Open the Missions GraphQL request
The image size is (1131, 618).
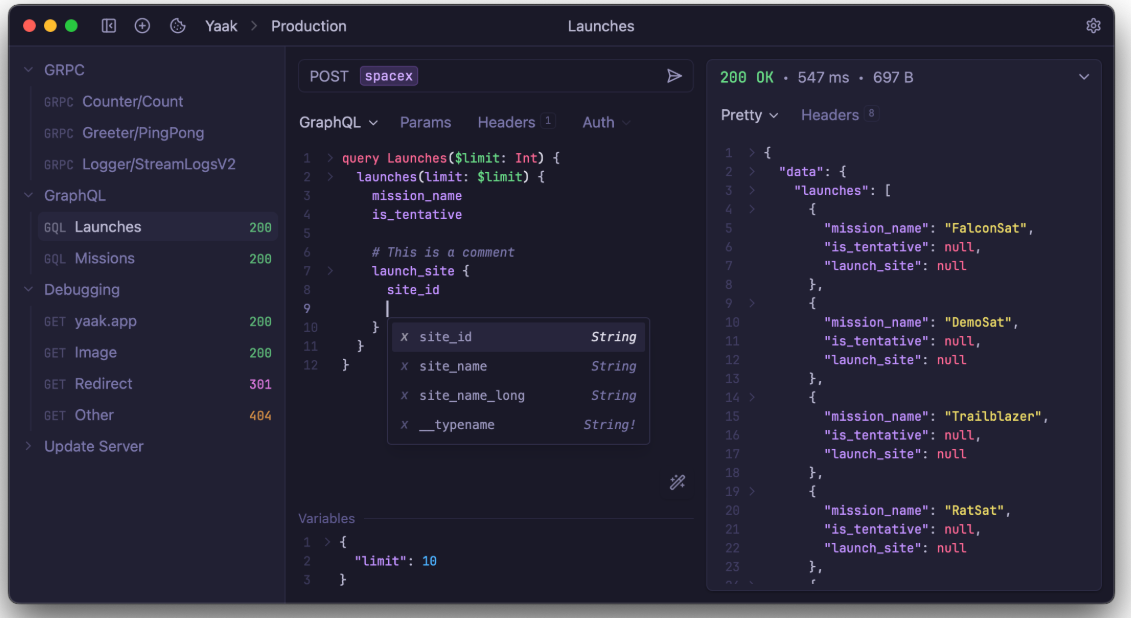(x=157, y=258)
